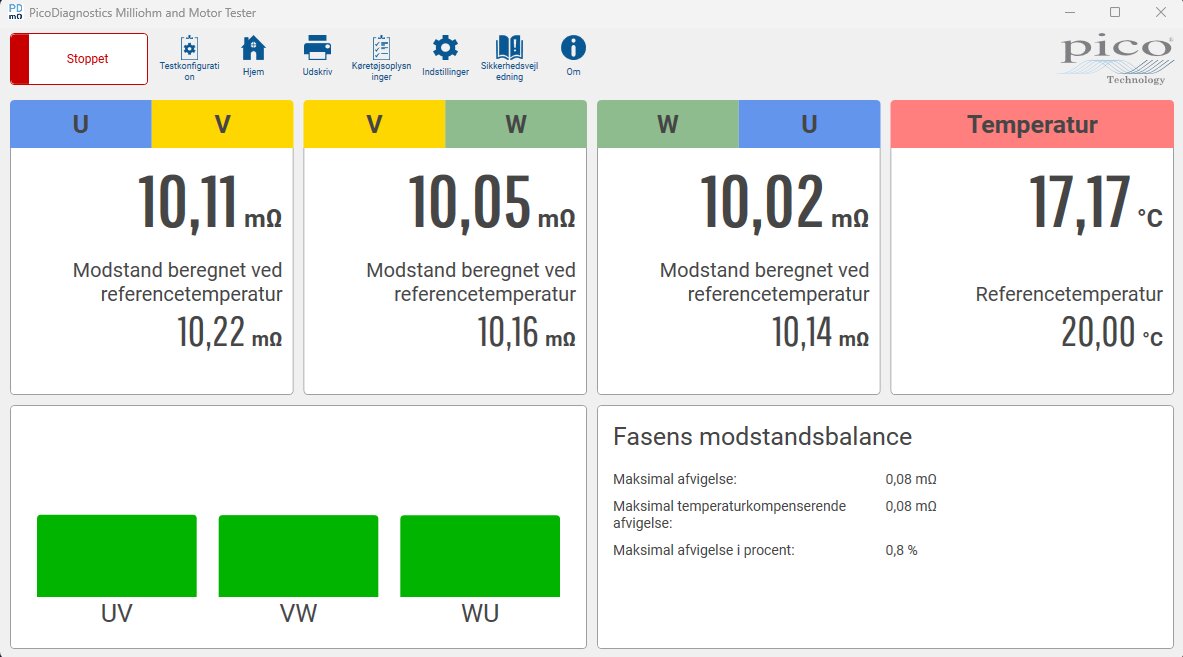1183x657 pixels.
Task: Click the green VW balance bar
Action: (298, 556)
